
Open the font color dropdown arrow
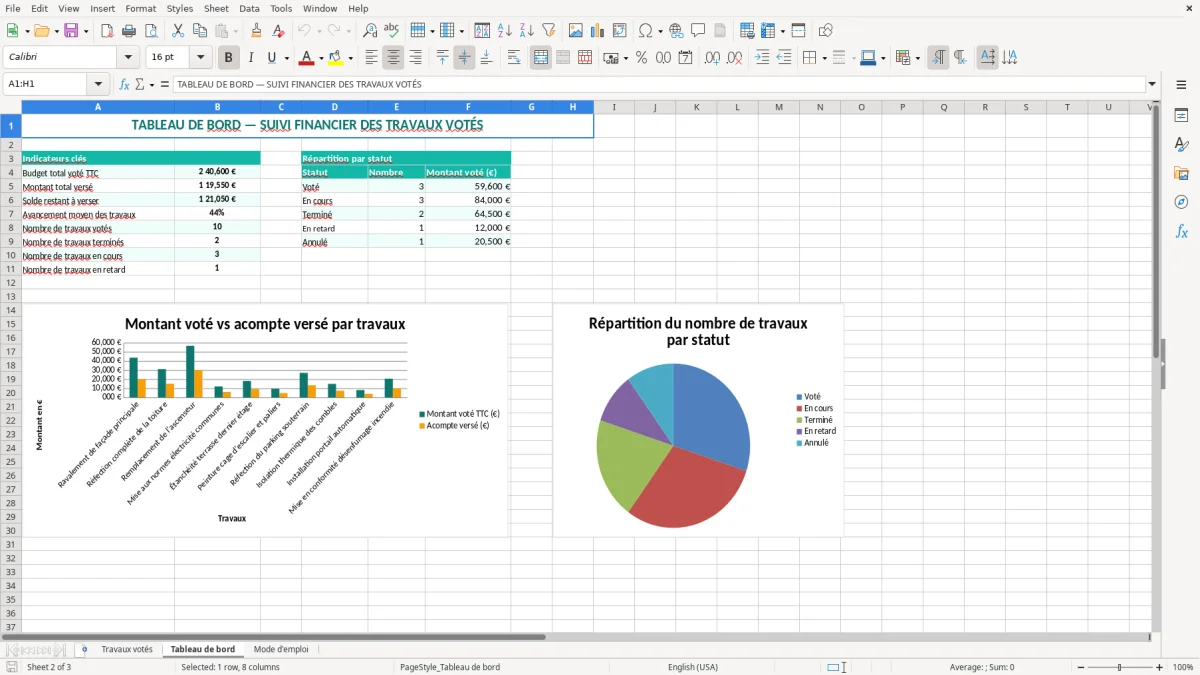(322, 58)
